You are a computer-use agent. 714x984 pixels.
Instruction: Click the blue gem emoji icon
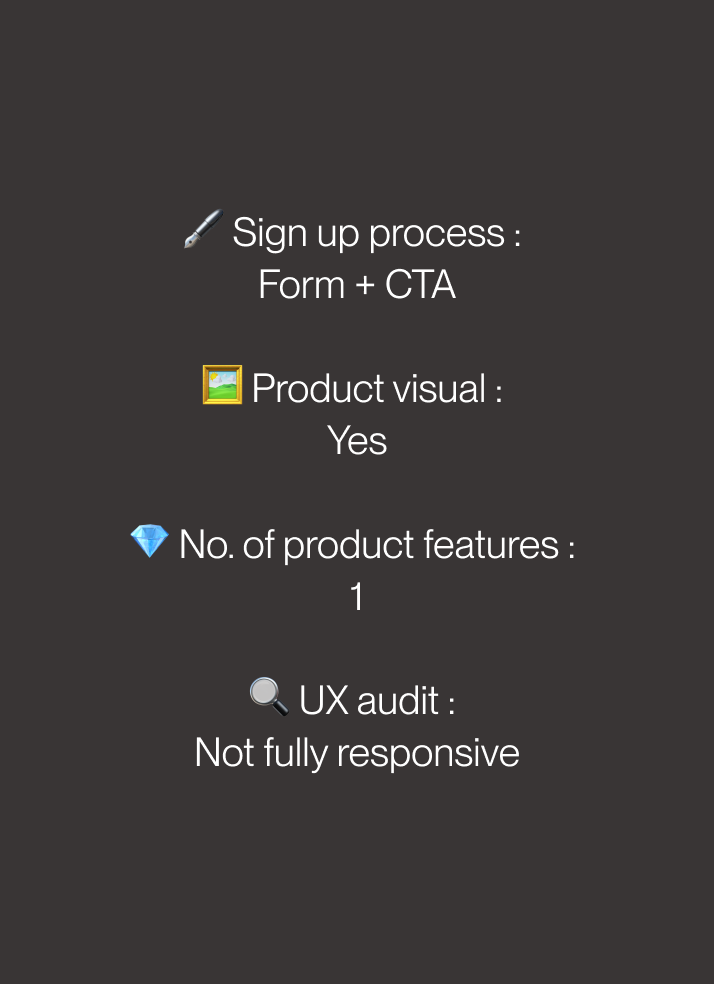pyautogui.click(x=149, y=540)
